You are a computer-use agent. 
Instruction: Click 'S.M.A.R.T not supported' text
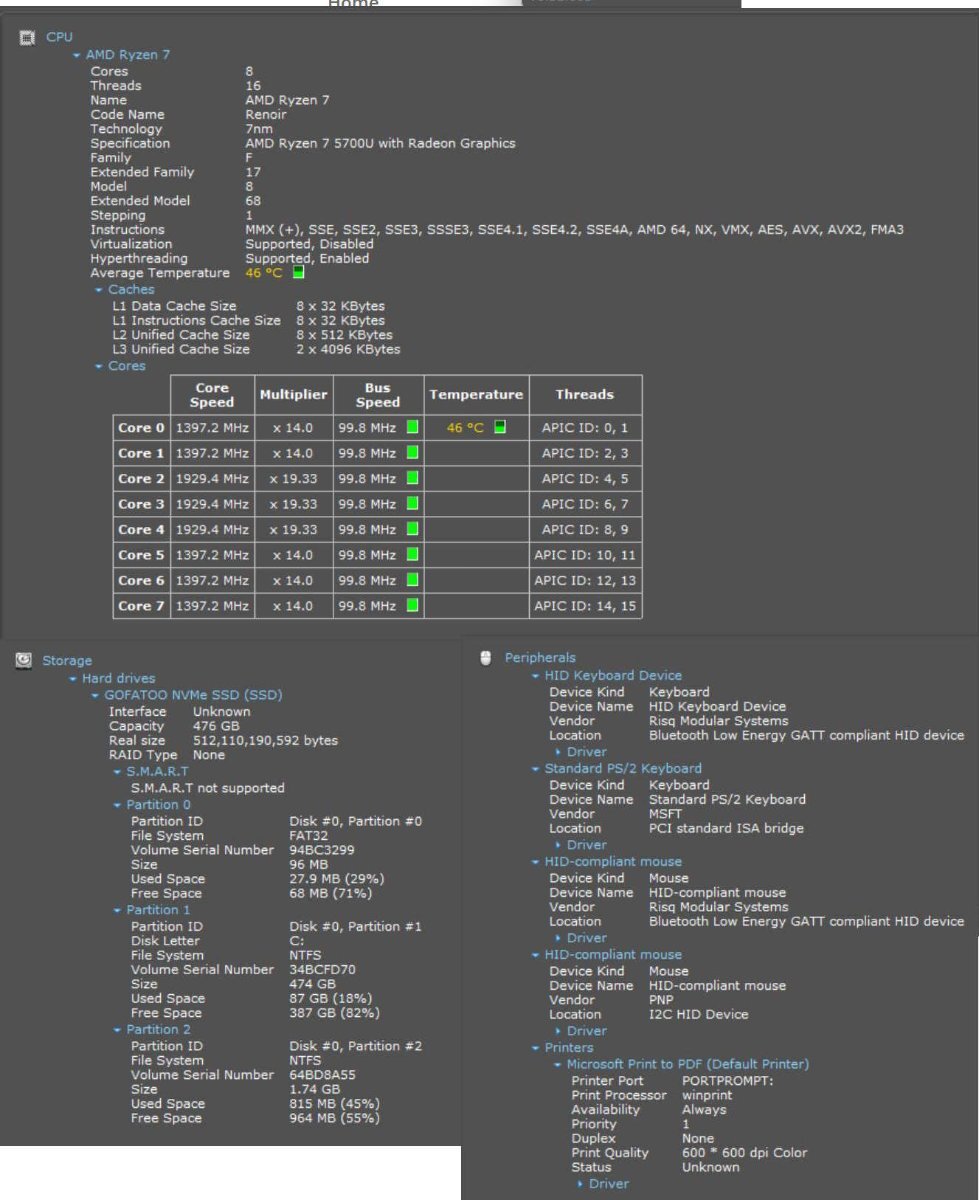[x=208, y=788]
